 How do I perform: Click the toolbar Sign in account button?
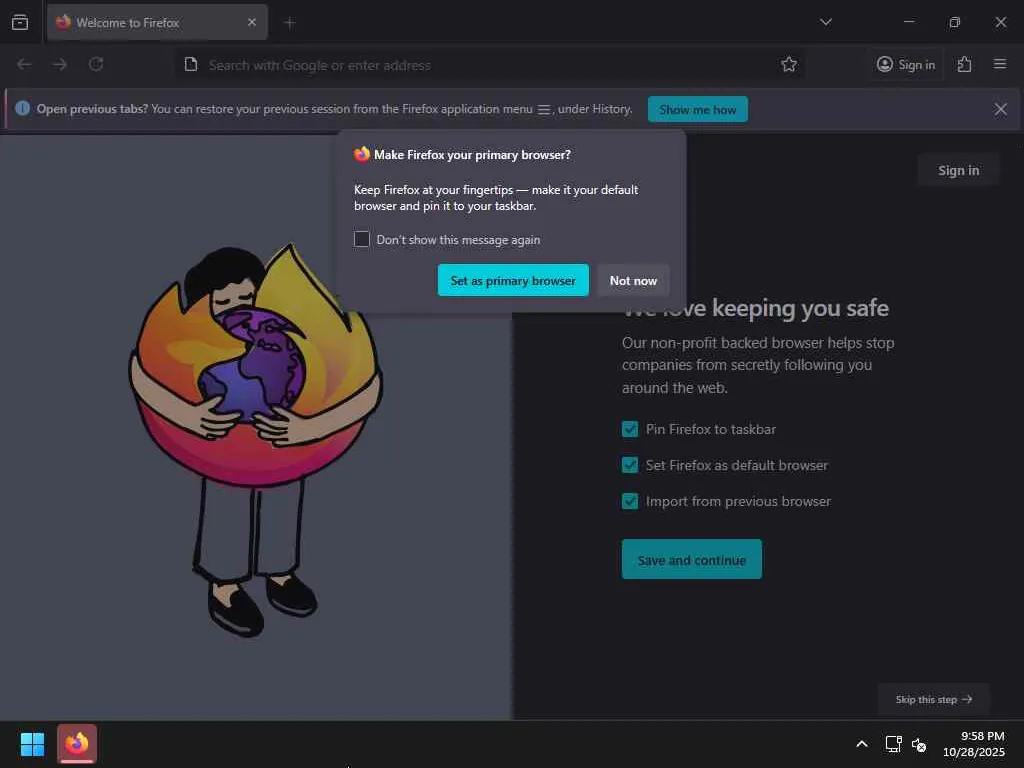[906, 65]
